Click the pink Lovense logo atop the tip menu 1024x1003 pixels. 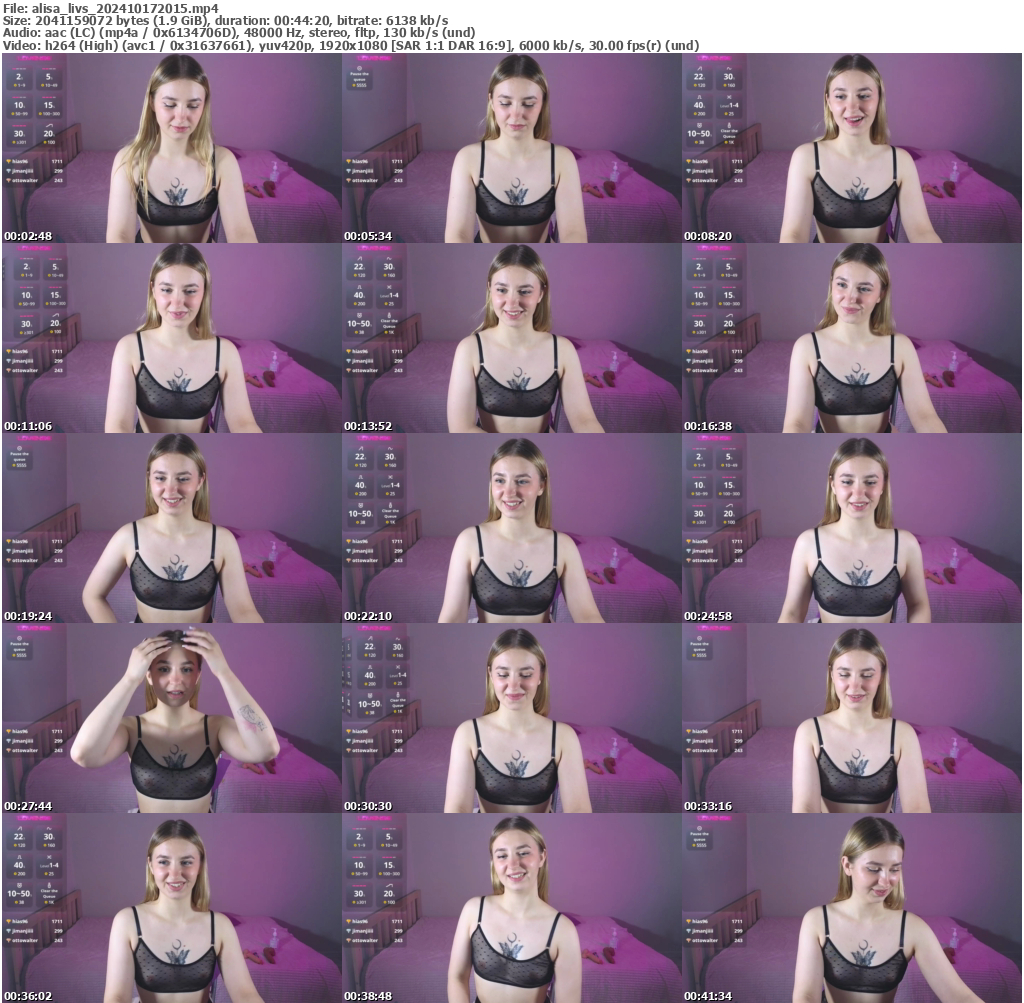click(35, 59)
